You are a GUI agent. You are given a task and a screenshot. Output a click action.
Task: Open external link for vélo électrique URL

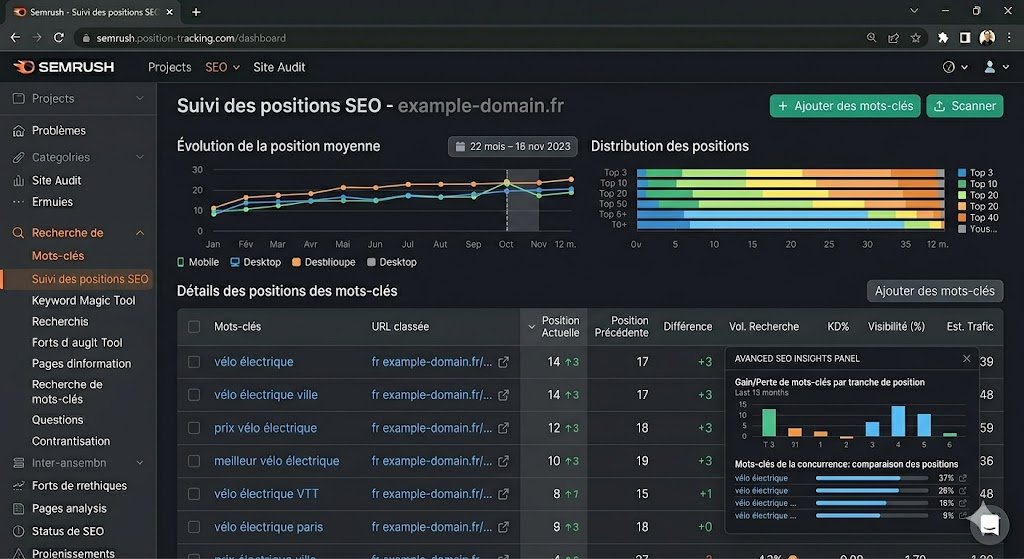[504, 362]
